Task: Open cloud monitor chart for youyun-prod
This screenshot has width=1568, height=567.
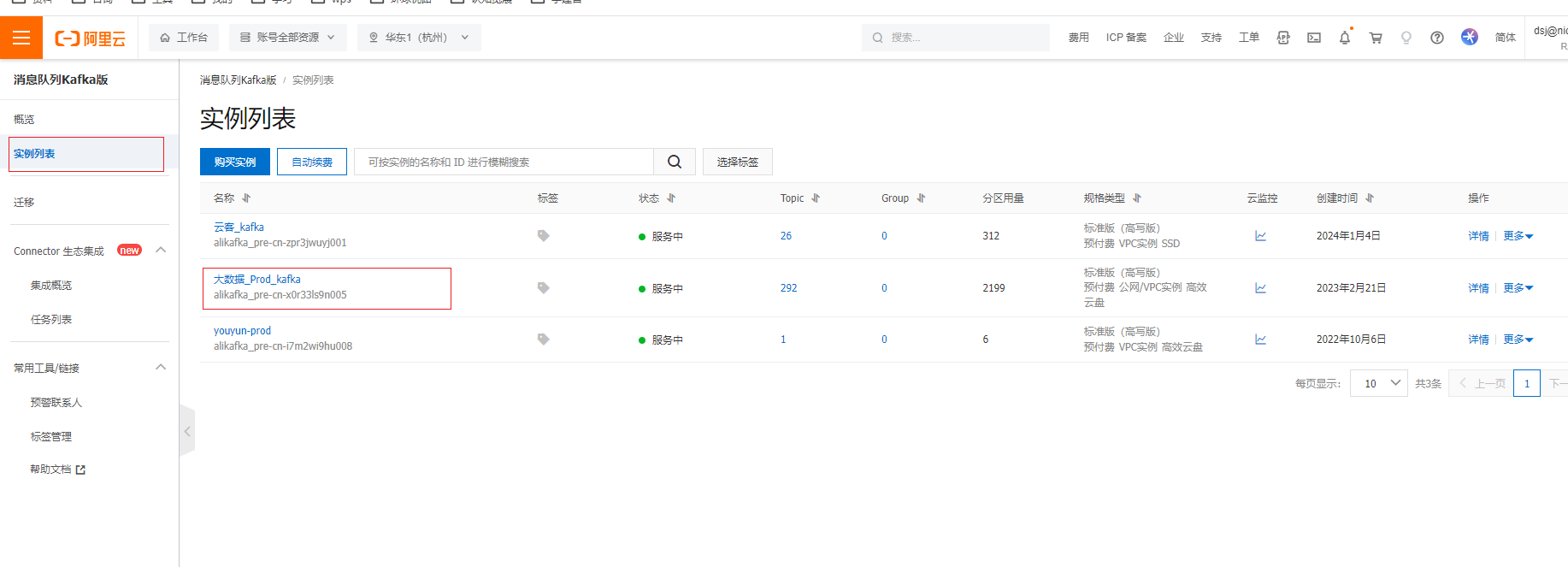Action: point(1260,340)
